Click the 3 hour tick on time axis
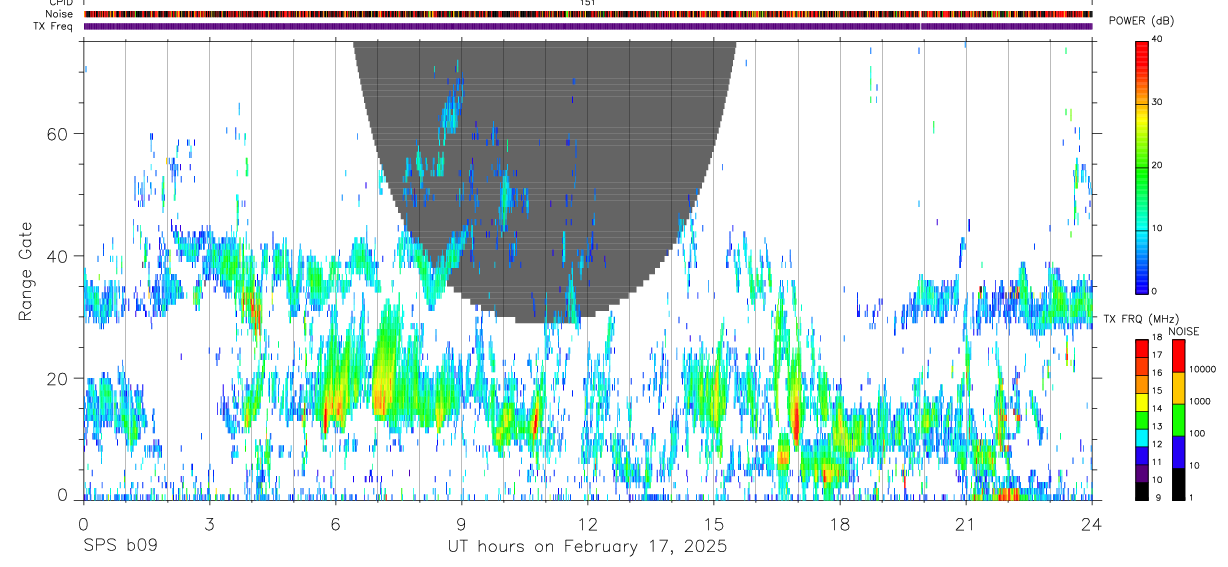This screenshot has width=1228, height=567. click(x=209, y=524)
